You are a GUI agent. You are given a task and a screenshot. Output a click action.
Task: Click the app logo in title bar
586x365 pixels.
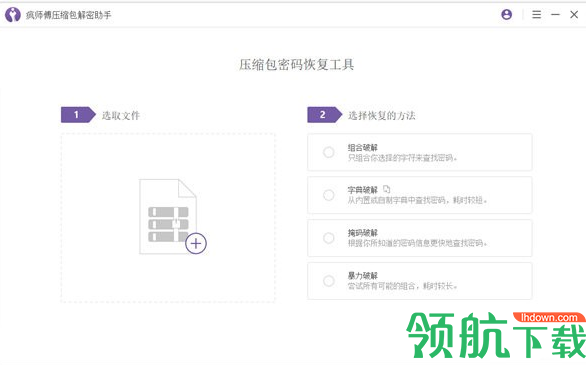point(13,15)
